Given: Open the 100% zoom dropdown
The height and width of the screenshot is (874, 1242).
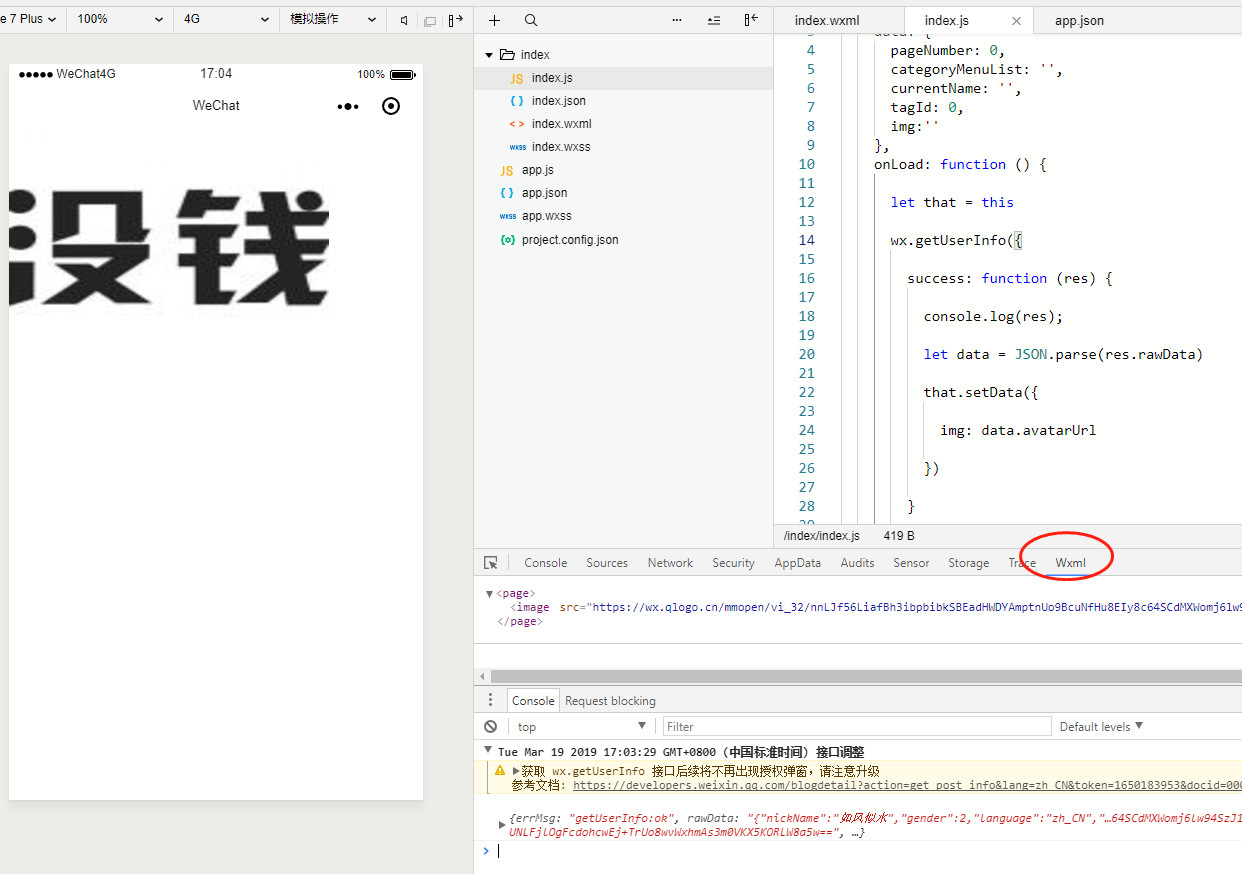Looking at the screenshot, I should coord(120,19).
